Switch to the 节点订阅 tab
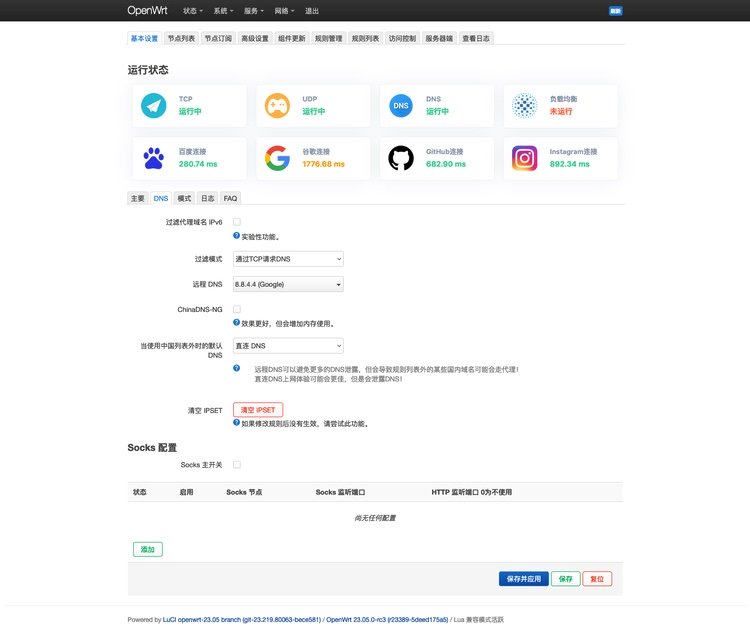This screenshot has height=633, width=750. (218, 38)
